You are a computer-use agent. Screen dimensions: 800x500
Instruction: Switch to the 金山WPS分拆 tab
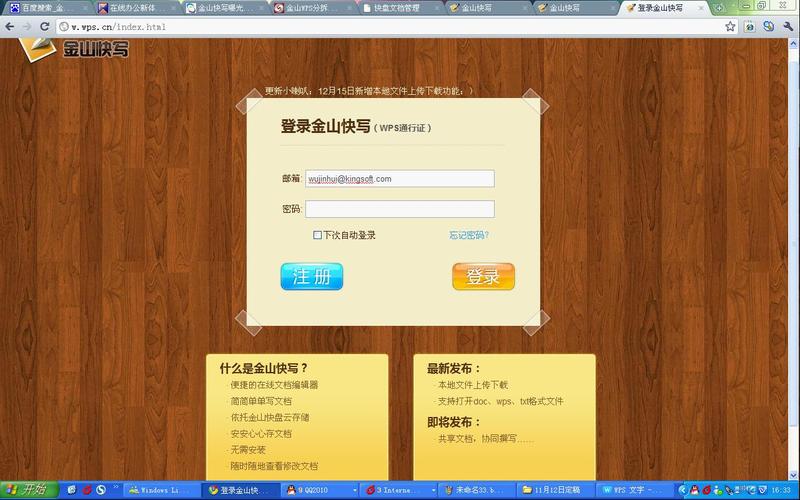point(312,8)
